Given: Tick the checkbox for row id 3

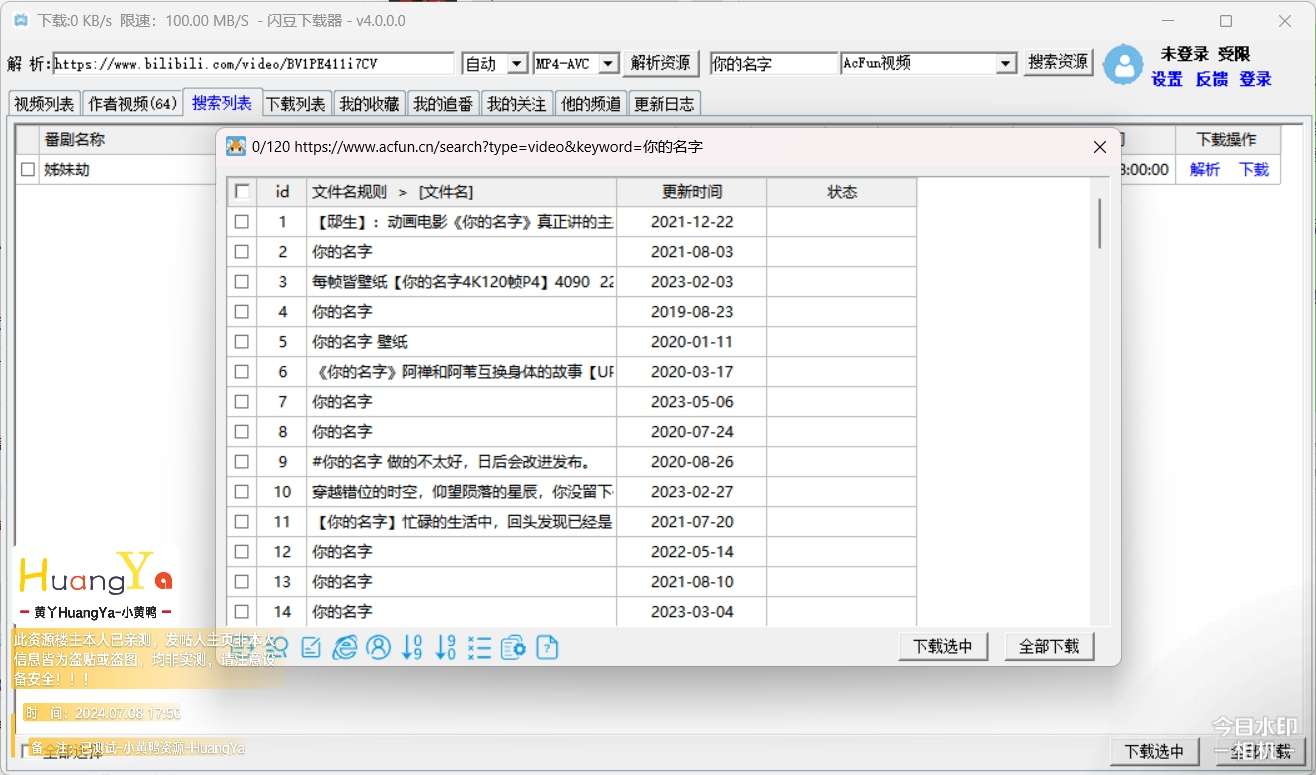Looking at the screenshot, I should pos(242,282).
